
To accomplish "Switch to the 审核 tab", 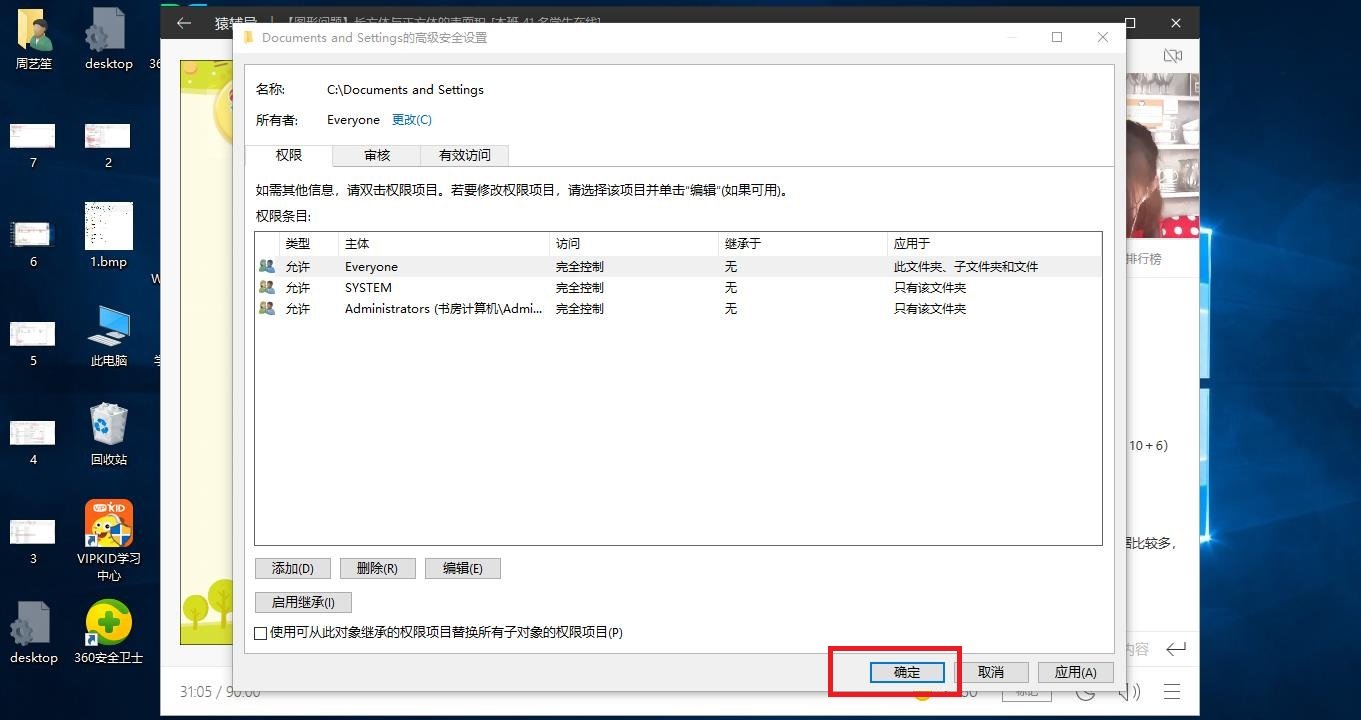I will [377, 155].
